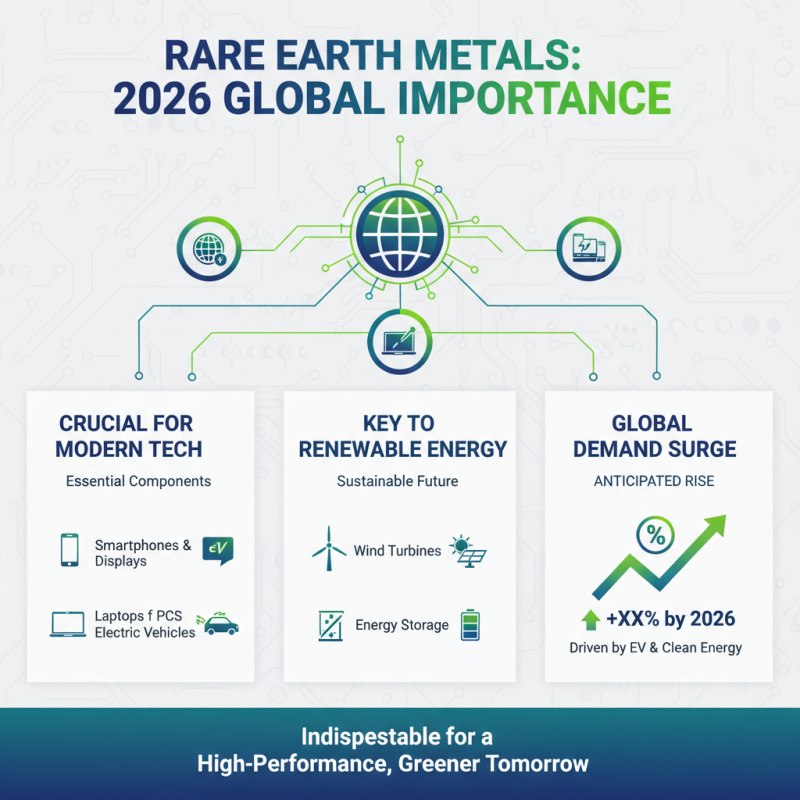Click the smartphone icon

click(69, 550)
